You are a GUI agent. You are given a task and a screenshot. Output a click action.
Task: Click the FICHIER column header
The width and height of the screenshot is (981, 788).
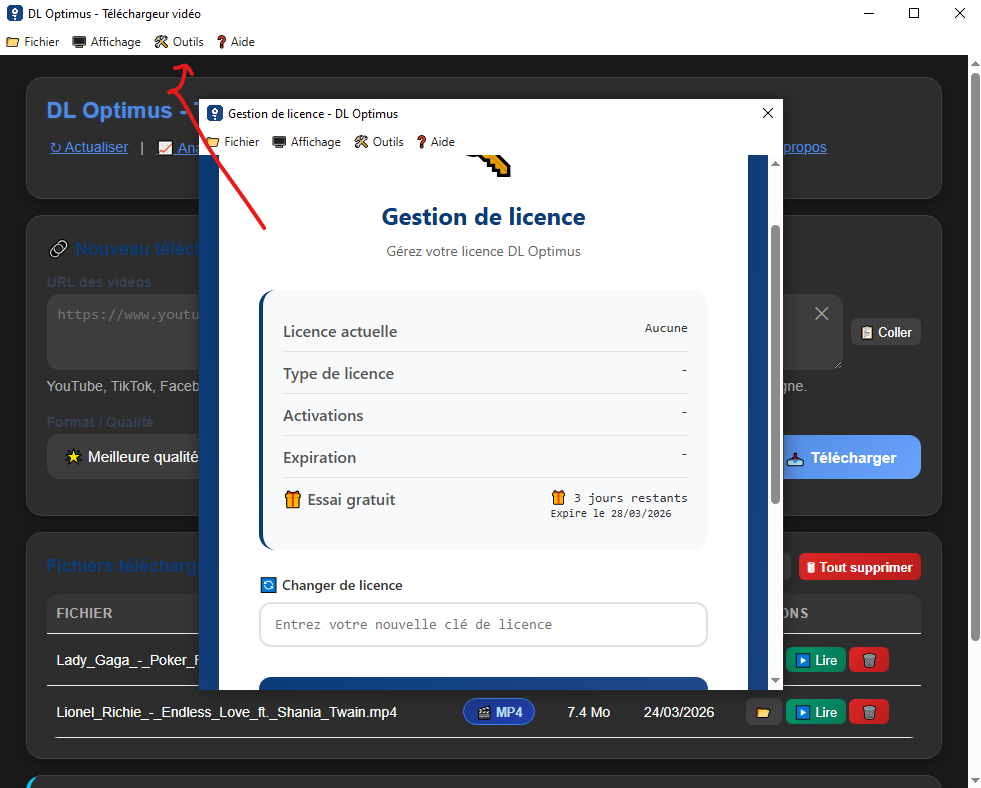[84, 613]
